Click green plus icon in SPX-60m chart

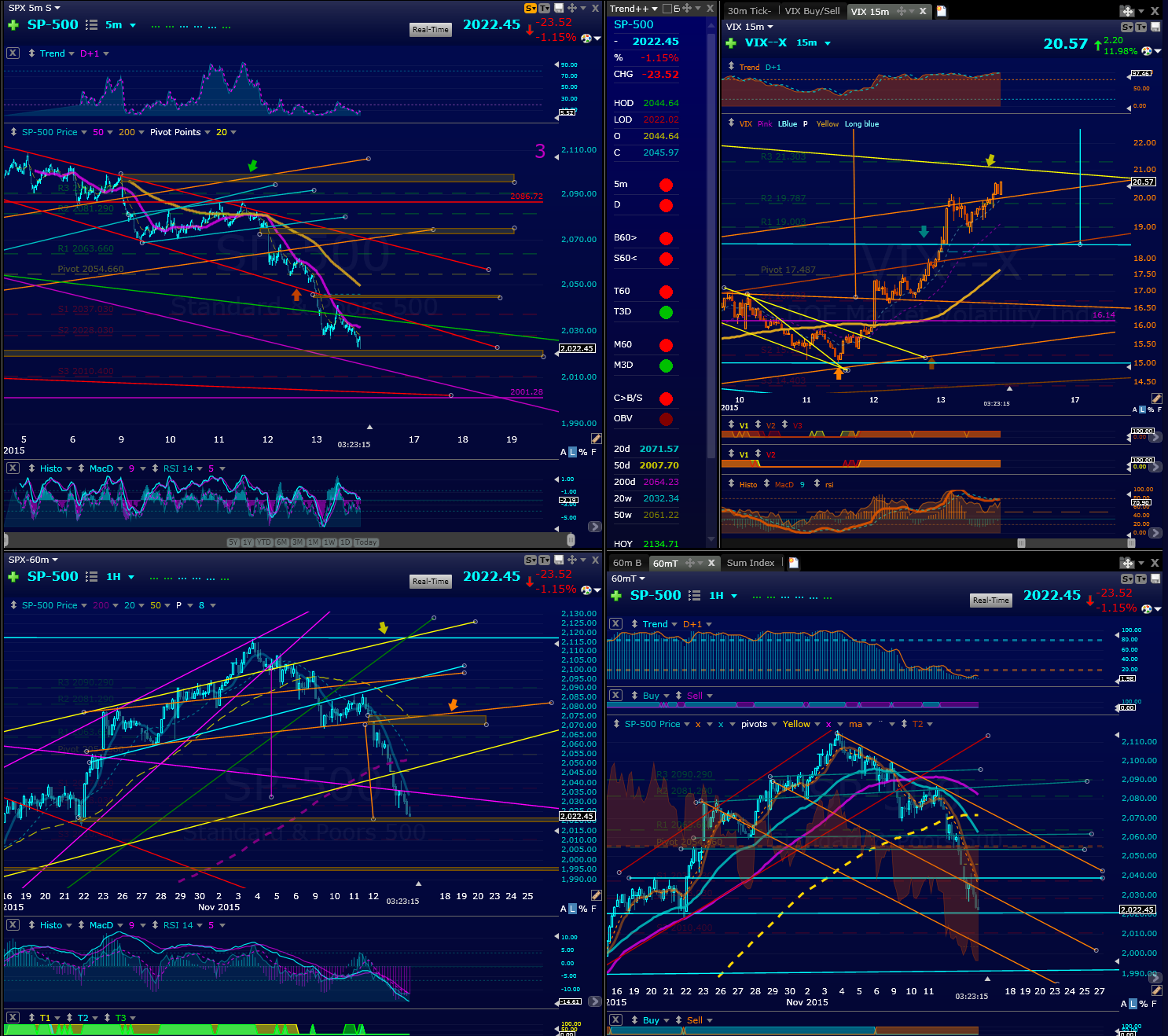pyautogui.click(x=13, y=577)
